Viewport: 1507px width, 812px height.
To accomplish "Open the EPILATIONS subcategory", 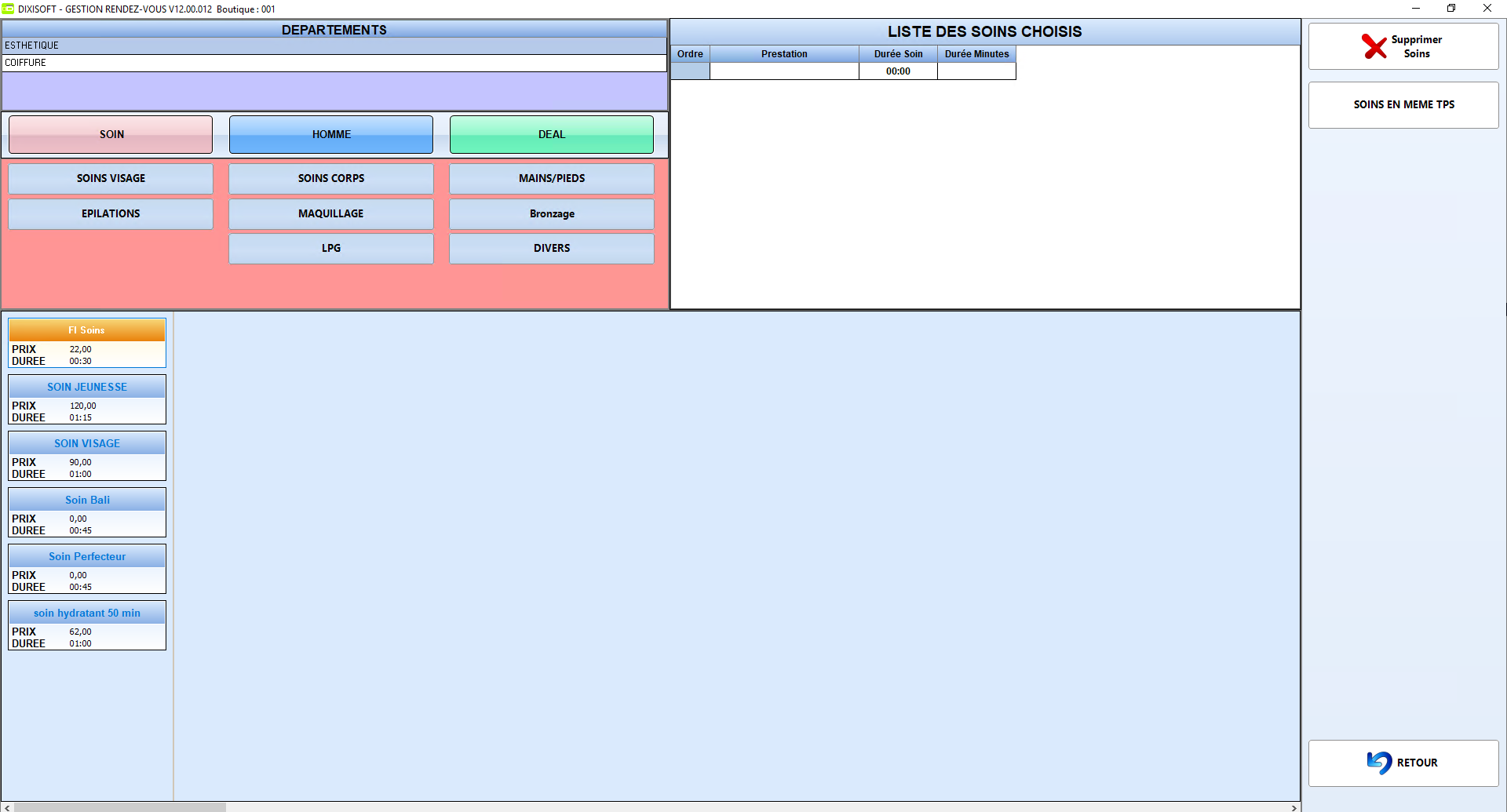I will click(x=111, y=213).
